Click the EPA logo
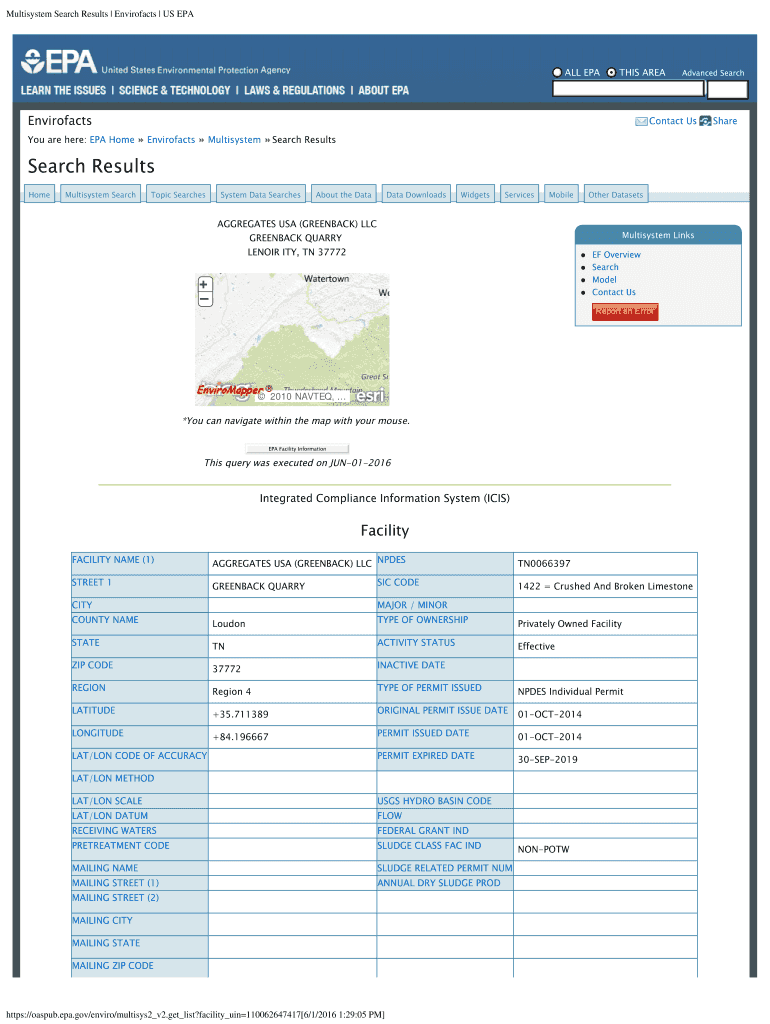 click(59, 62)
